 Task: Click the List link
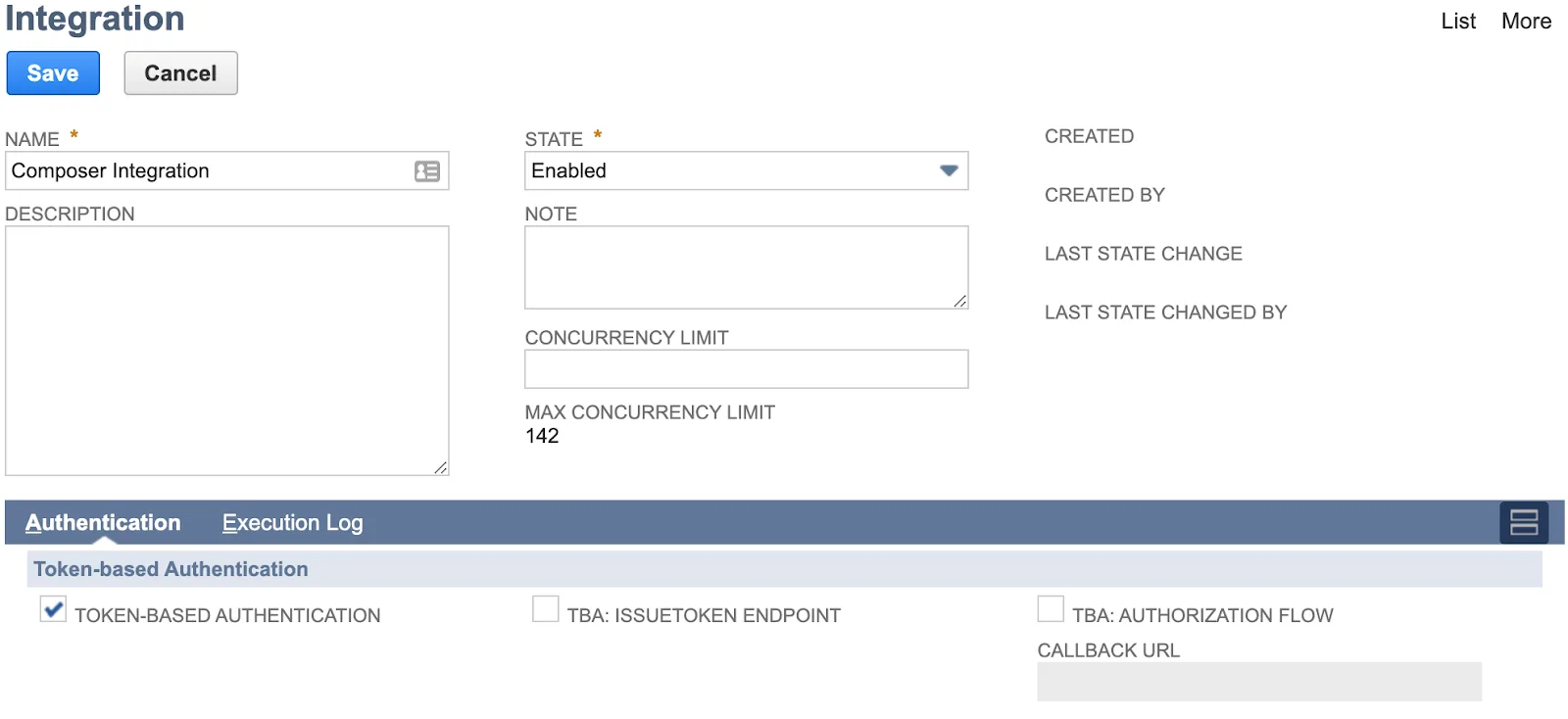1457,21
